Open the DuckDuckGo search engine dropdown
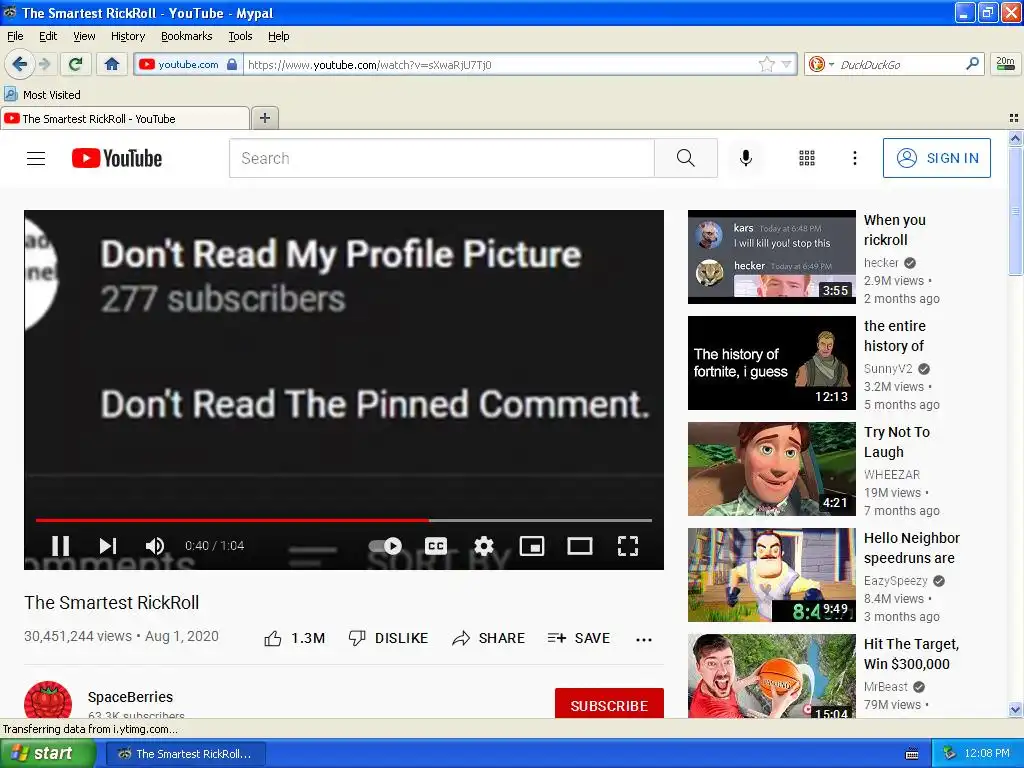Image resolution: width=1024 pixels, height=768 pixels. 822,64
